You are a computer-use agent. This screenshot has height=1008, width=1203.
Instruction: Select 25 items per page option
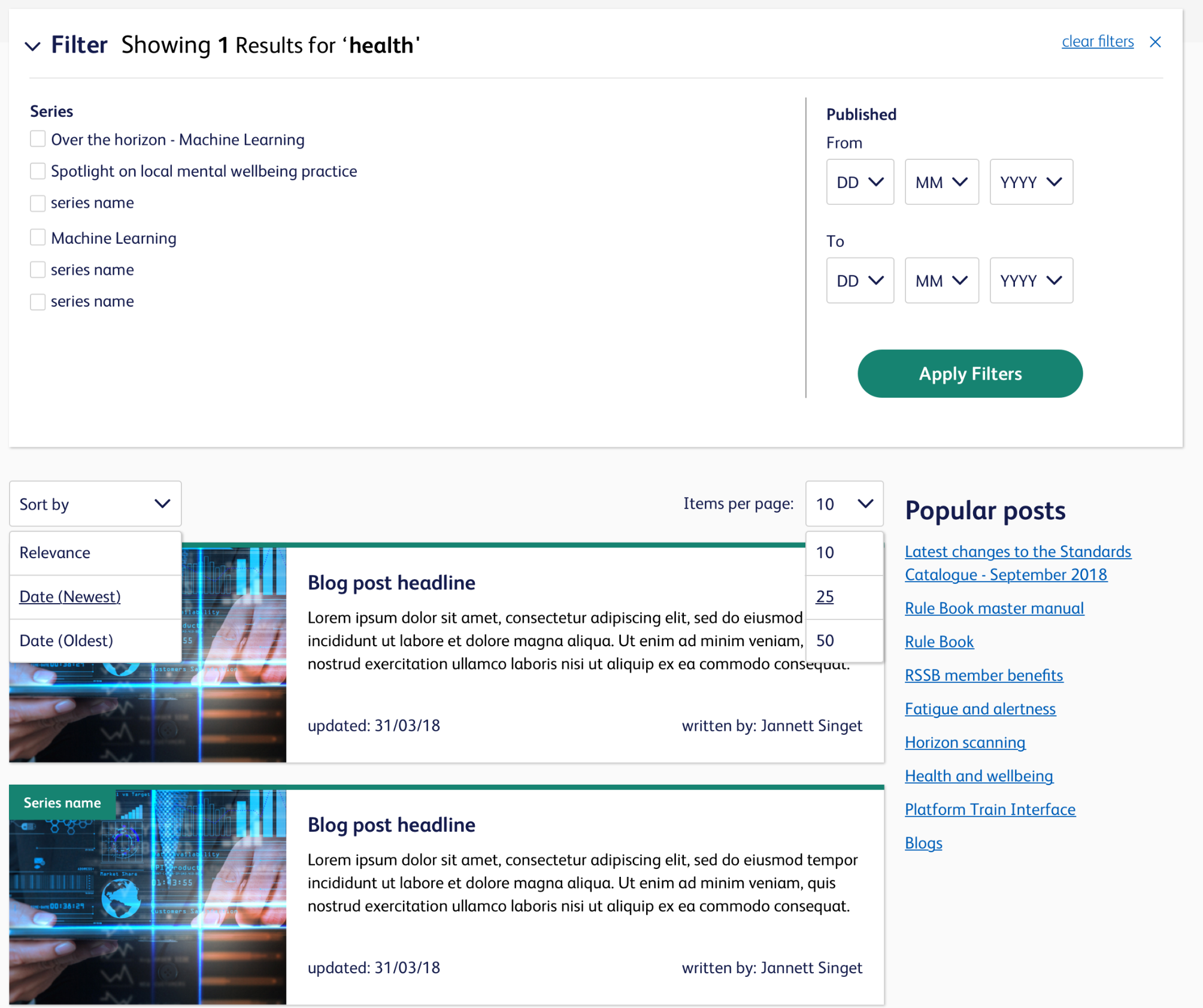tap(825, 597)
